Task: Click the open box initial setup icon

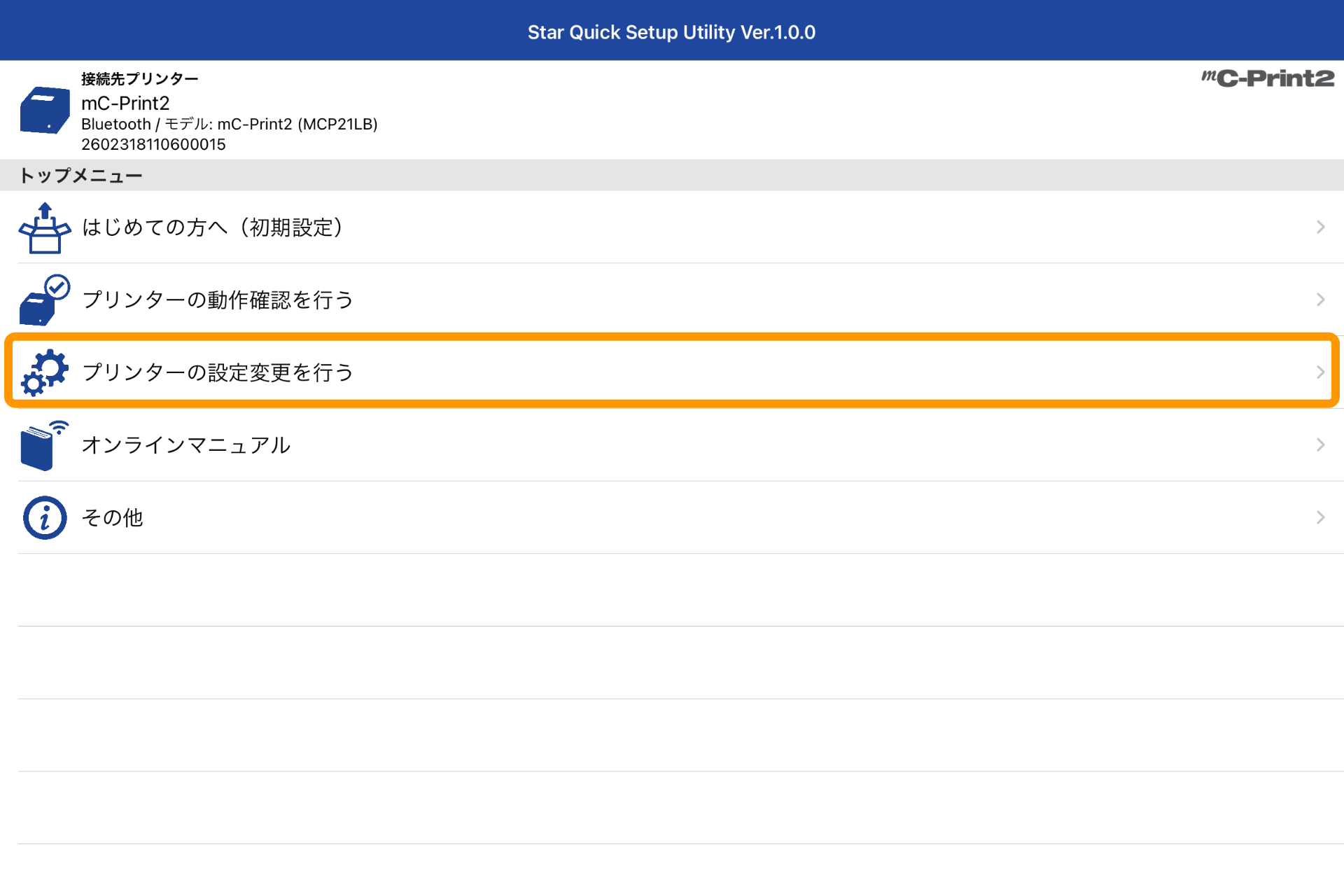Action: coord(44,227)
